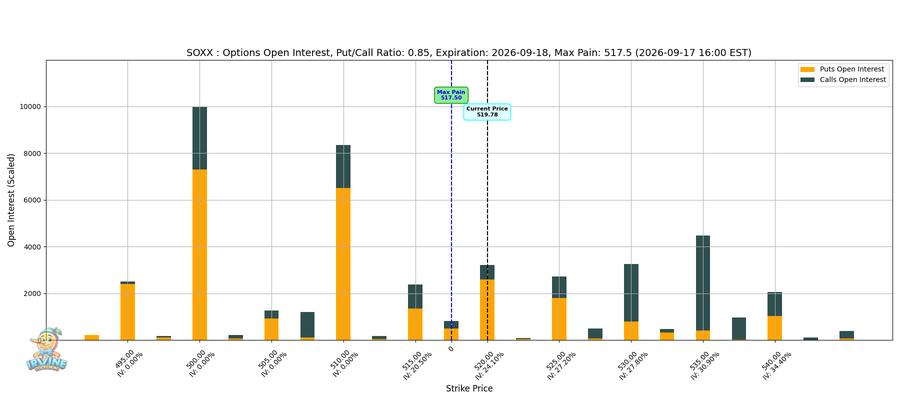Click the Calls Open Interest legend text
This screenshot has width=900, height=400.
(x=855, y=80)
